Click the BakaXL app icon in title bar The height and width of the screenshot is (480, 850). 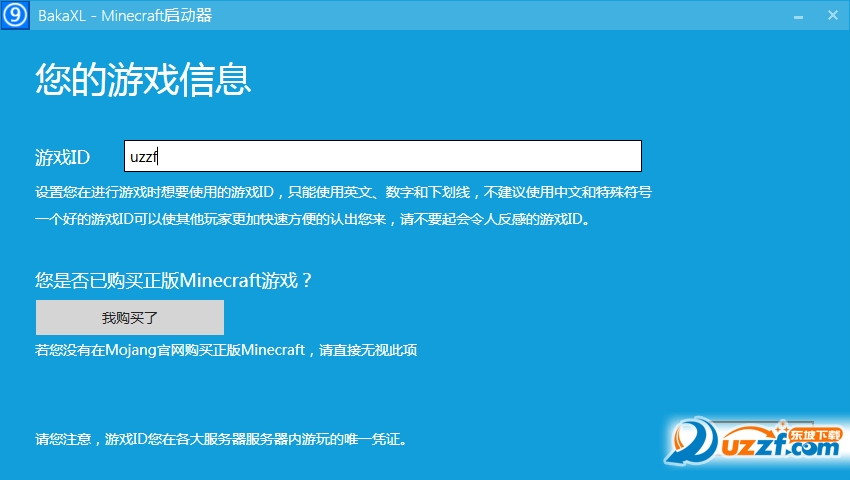[x=15, y=15]
